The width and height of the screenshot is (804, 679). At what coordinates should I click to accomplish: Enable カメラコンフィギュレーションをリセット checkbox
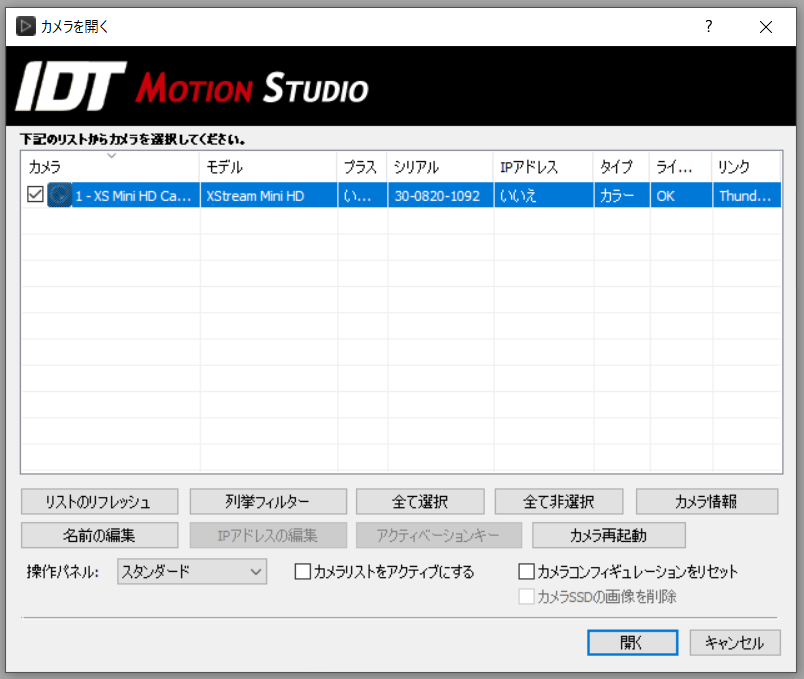coord(526,571)
